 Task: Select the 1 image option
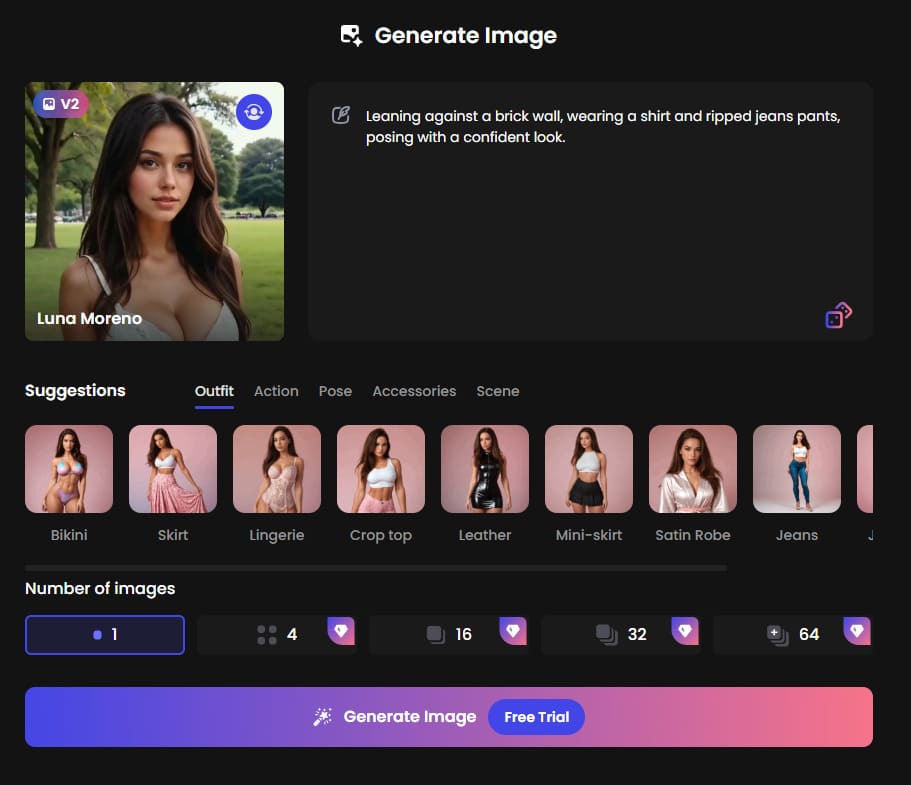coord(104,634)
